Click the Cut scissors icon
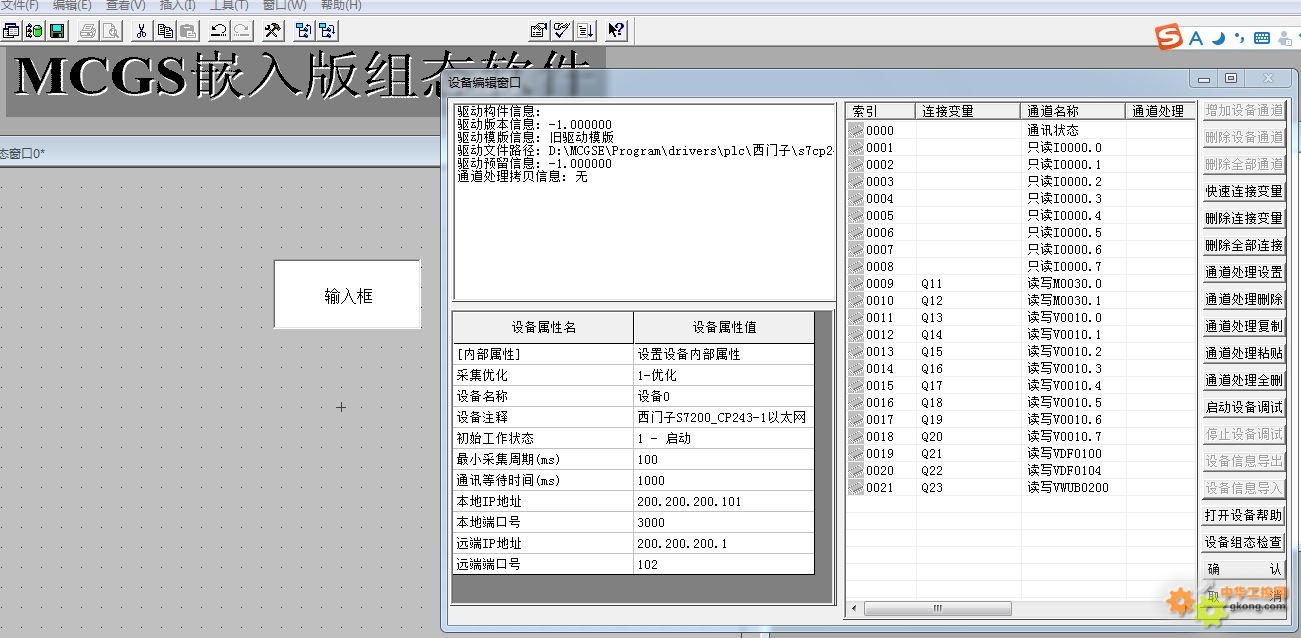 point(142,30)
